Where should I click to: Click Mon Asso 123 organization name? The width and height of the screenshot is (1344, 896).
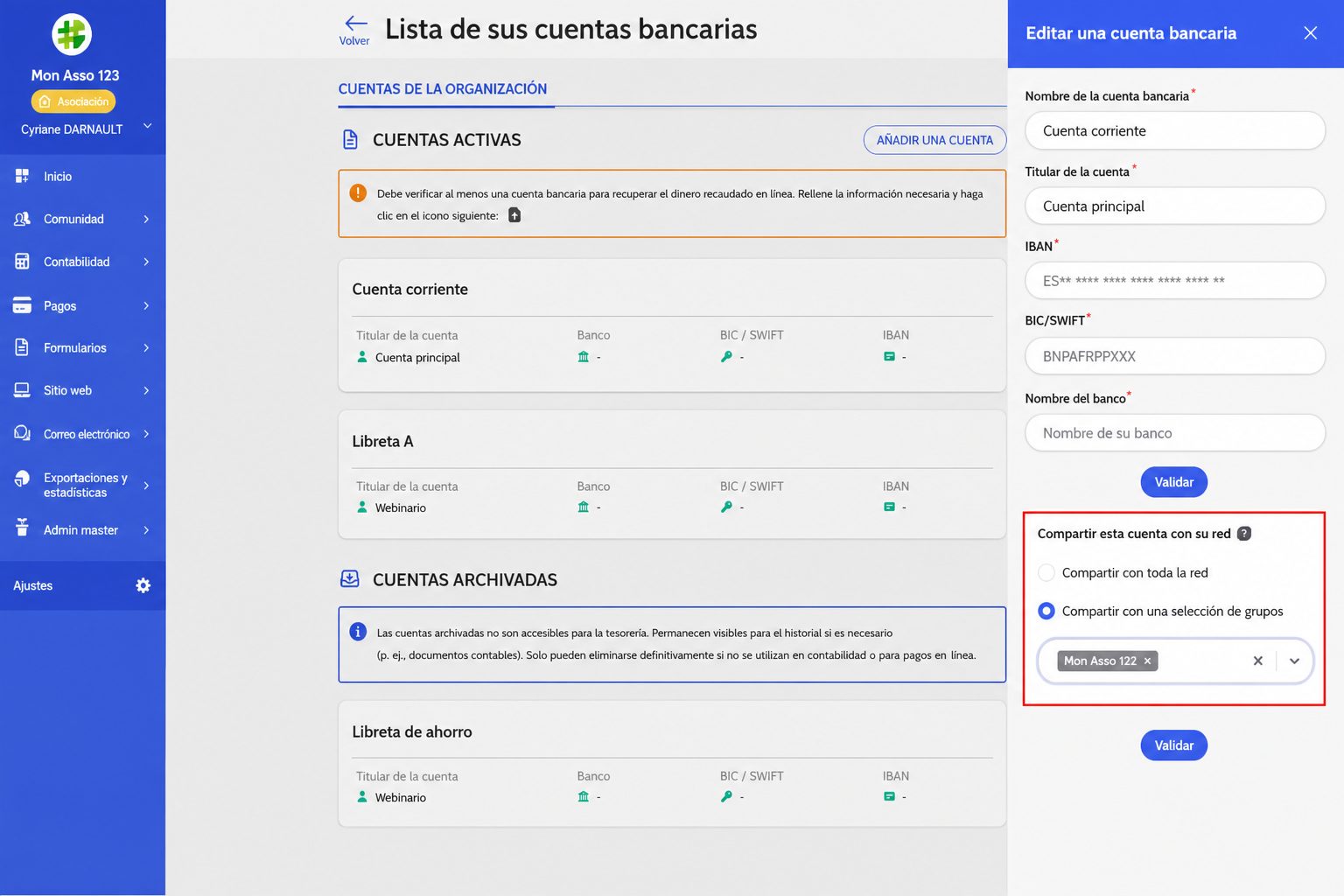[75, 75]
